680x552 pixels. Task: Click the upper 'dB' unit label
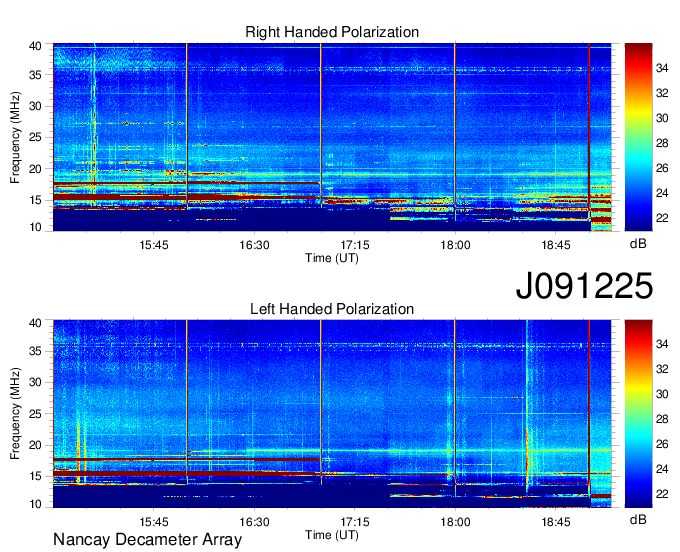coord(638,244)
